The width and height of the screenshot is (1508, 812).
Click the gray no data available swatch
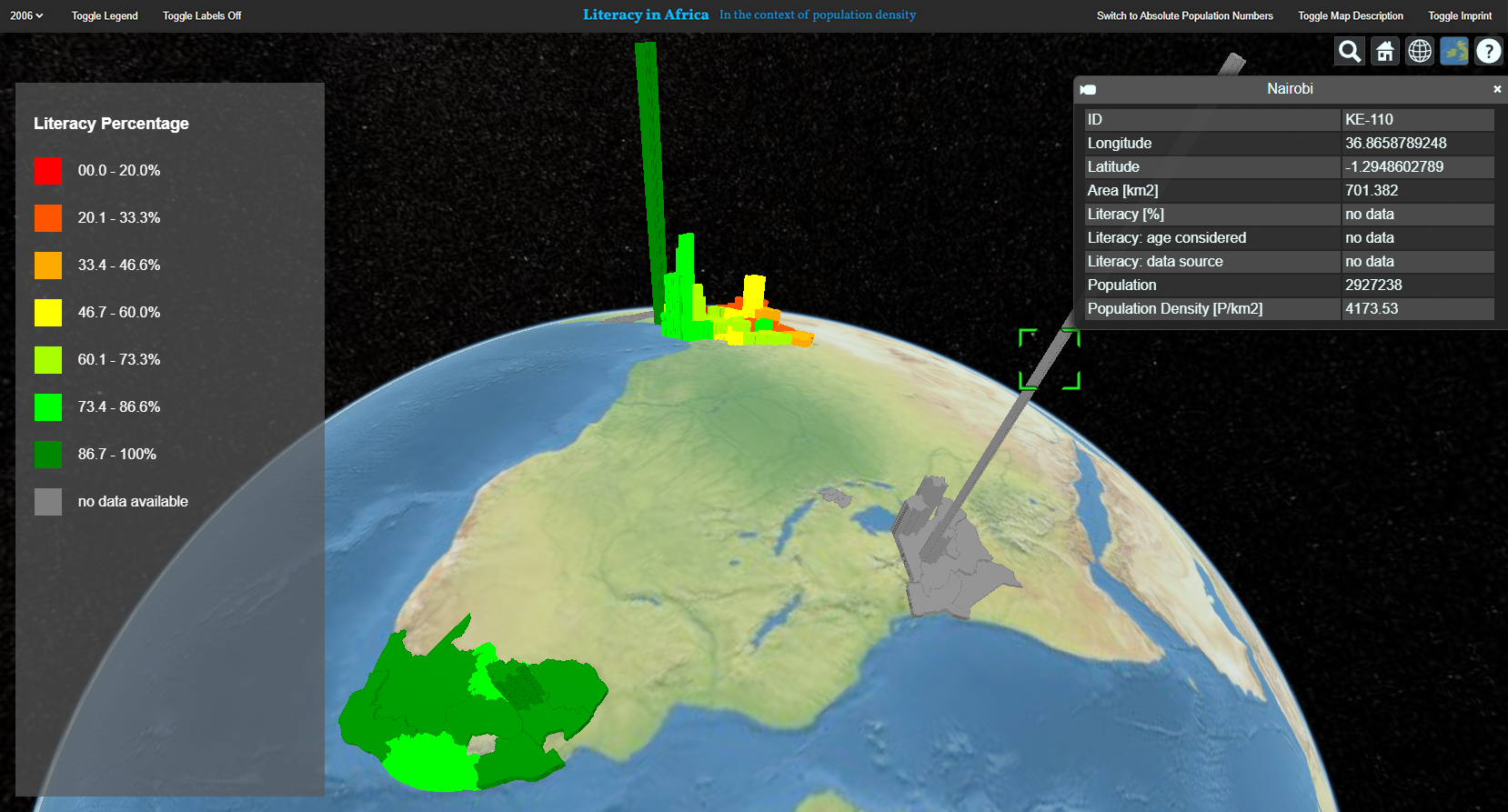[48, 502]
